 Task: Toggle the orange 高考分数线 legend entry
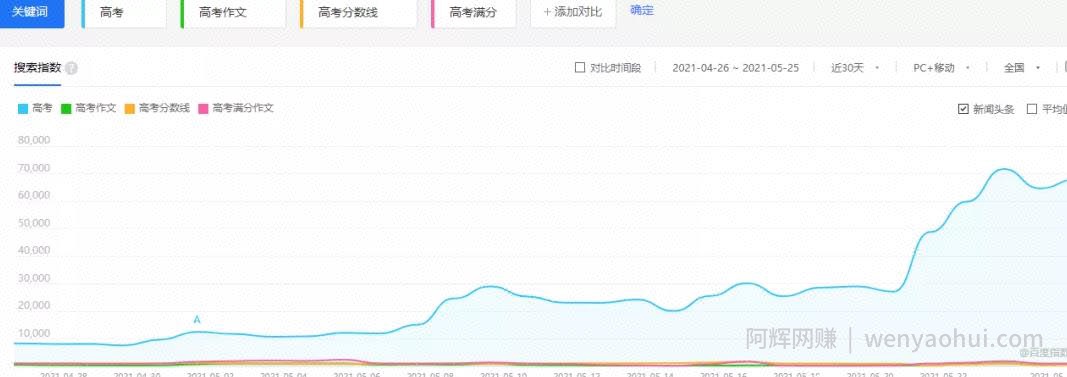[157, 108]
